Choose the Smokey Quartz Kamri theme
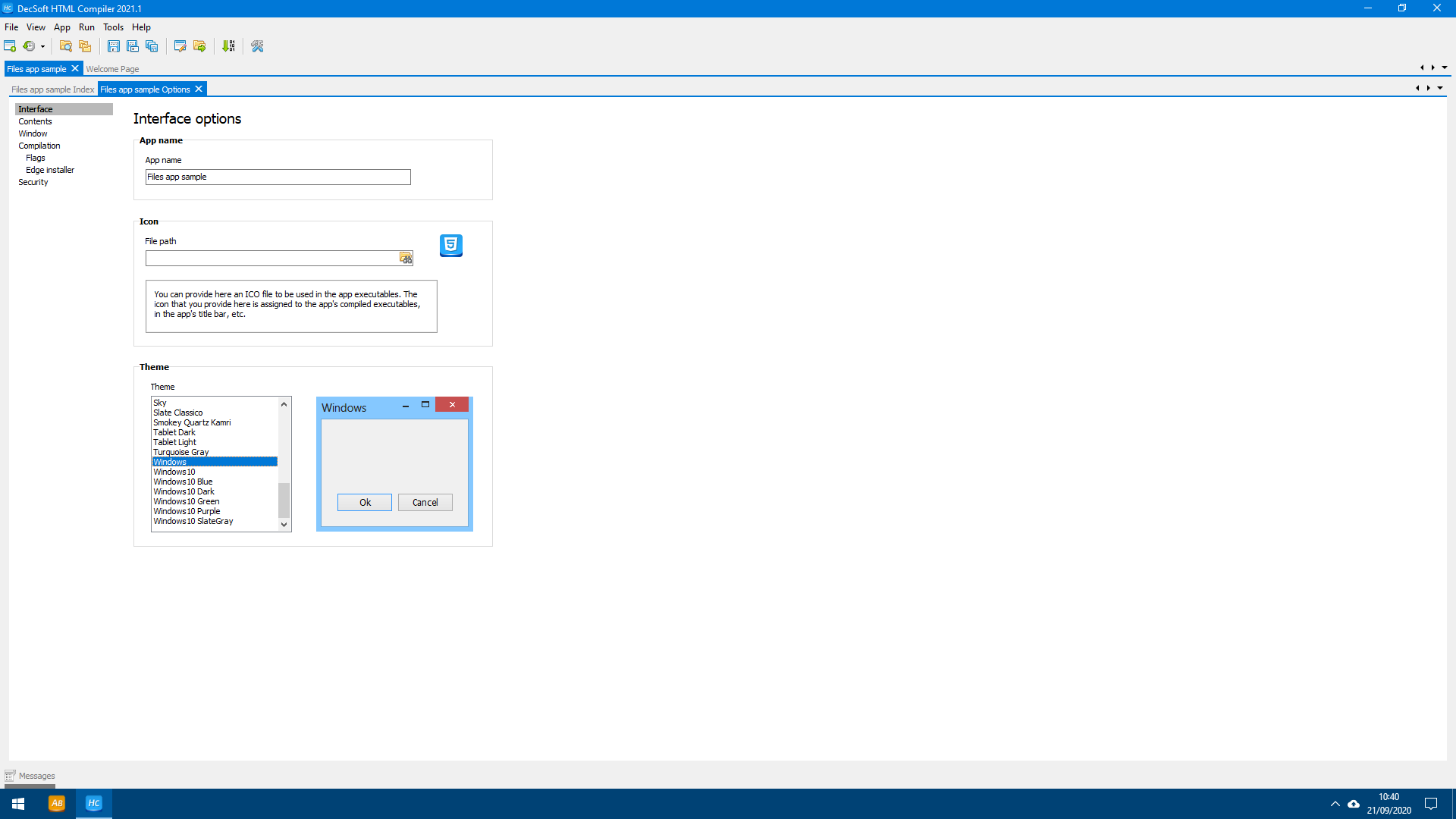 click(x=215, y=422)
